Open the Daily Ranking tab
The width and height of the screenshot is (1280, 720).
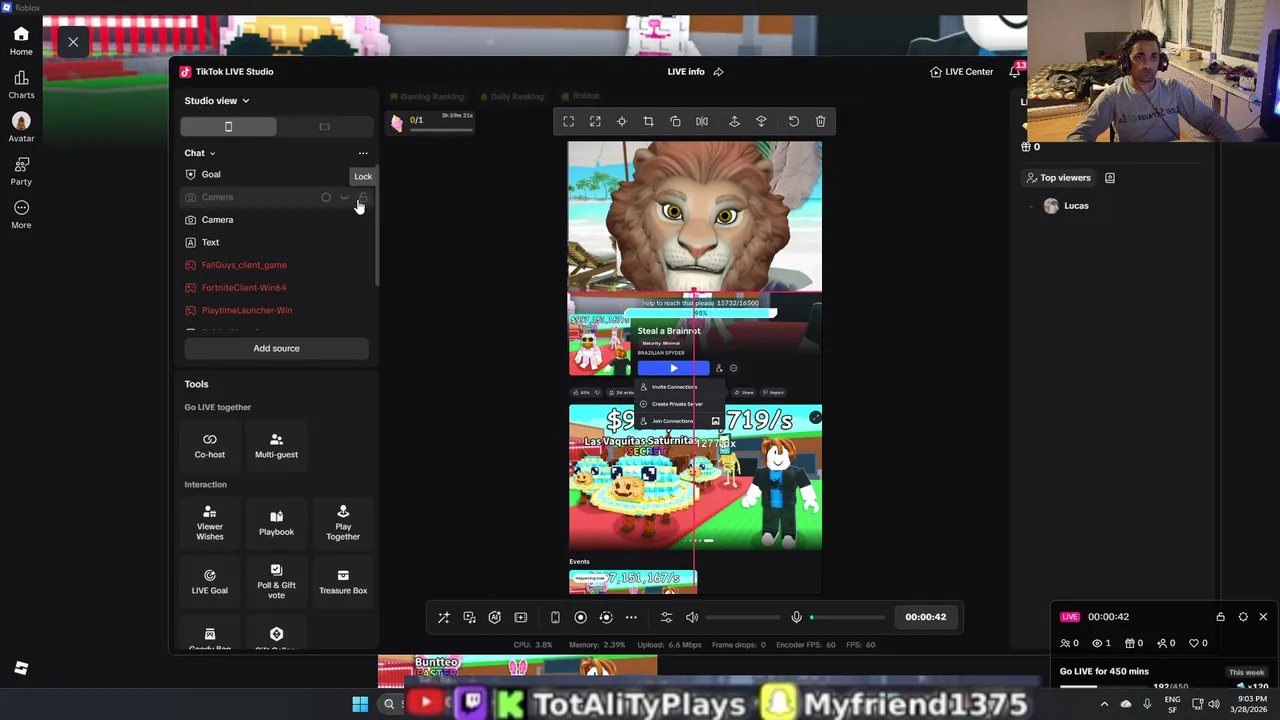click(511, 97)
